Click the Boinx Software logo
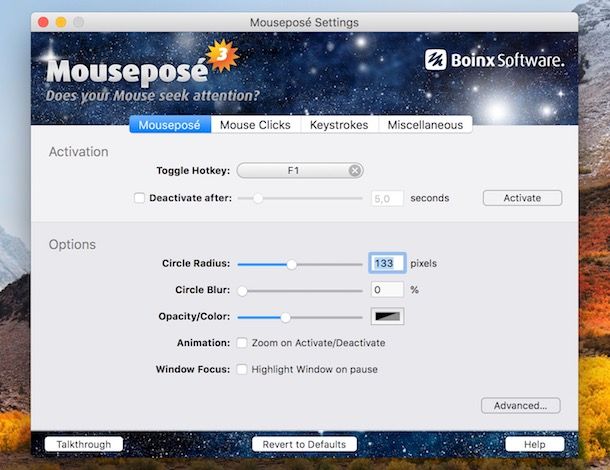Viewport: 610px width, 470px height. [x=494, y=60]
